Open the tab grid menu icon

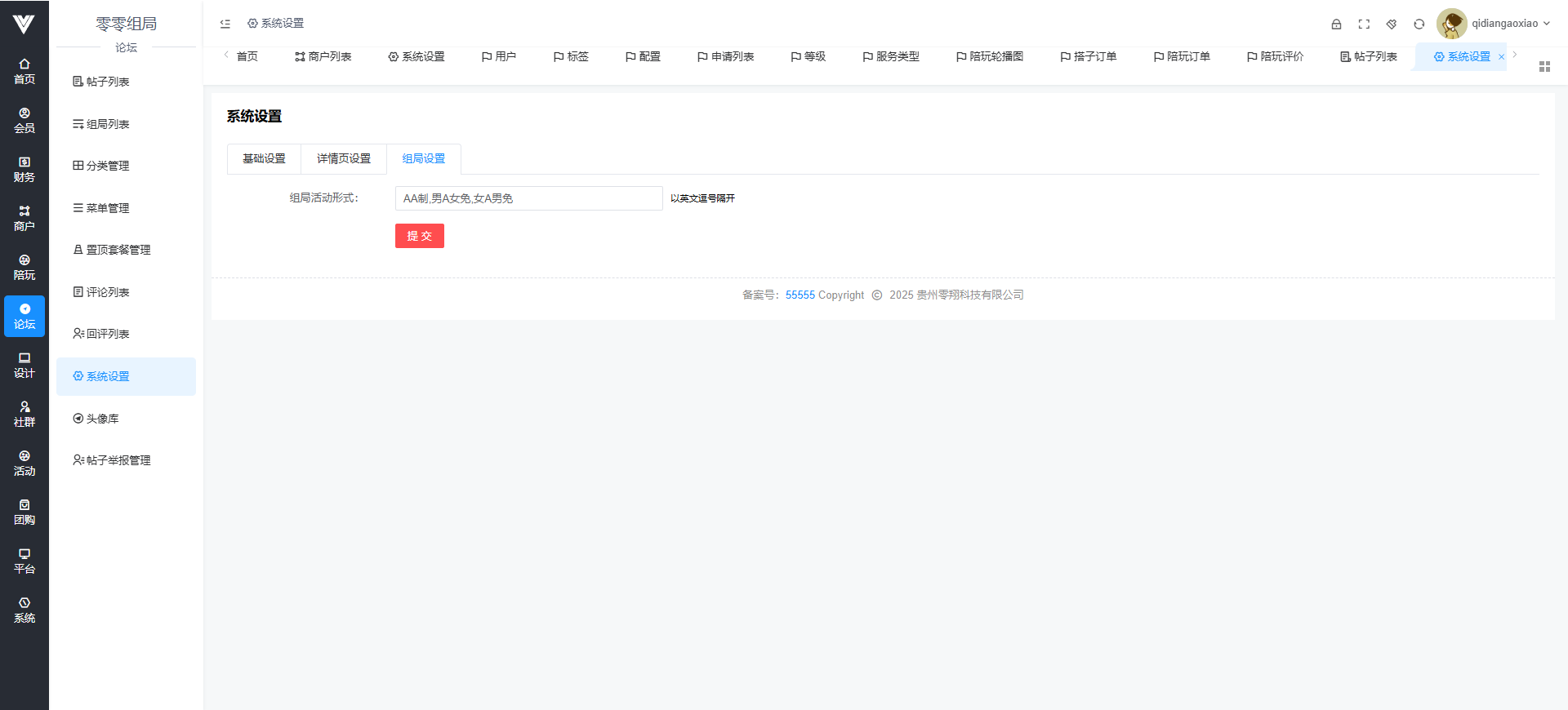1544,67
